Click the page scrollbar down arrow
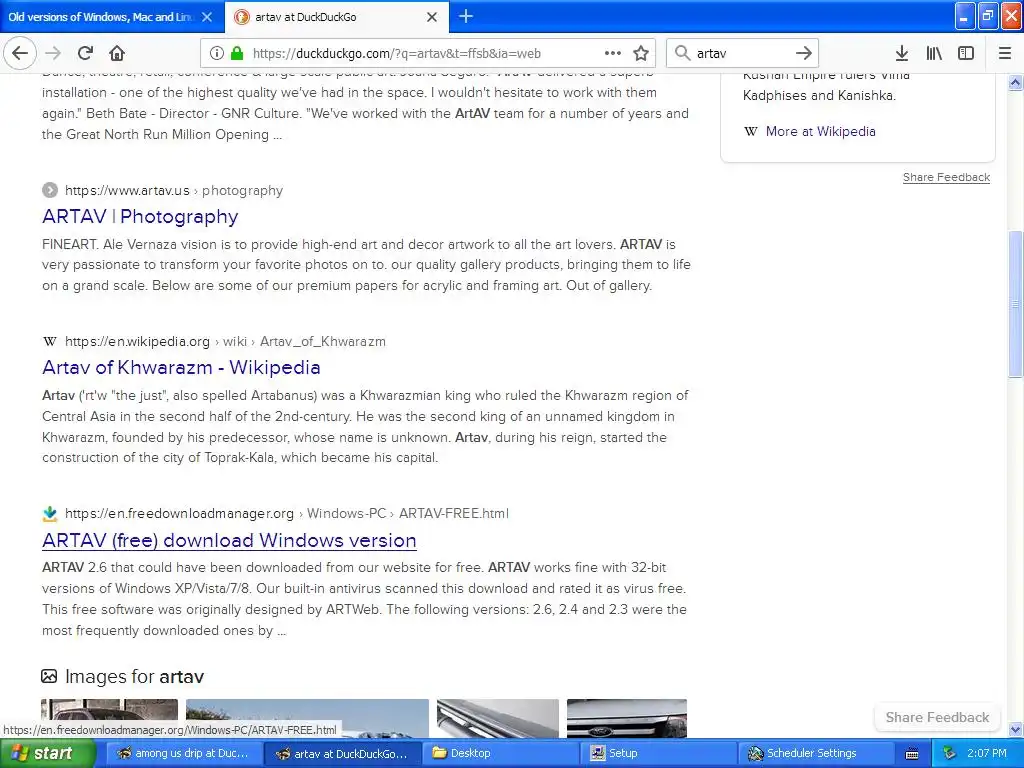The width and height of the screenshot is (1024, 768). coord(1015,729)
